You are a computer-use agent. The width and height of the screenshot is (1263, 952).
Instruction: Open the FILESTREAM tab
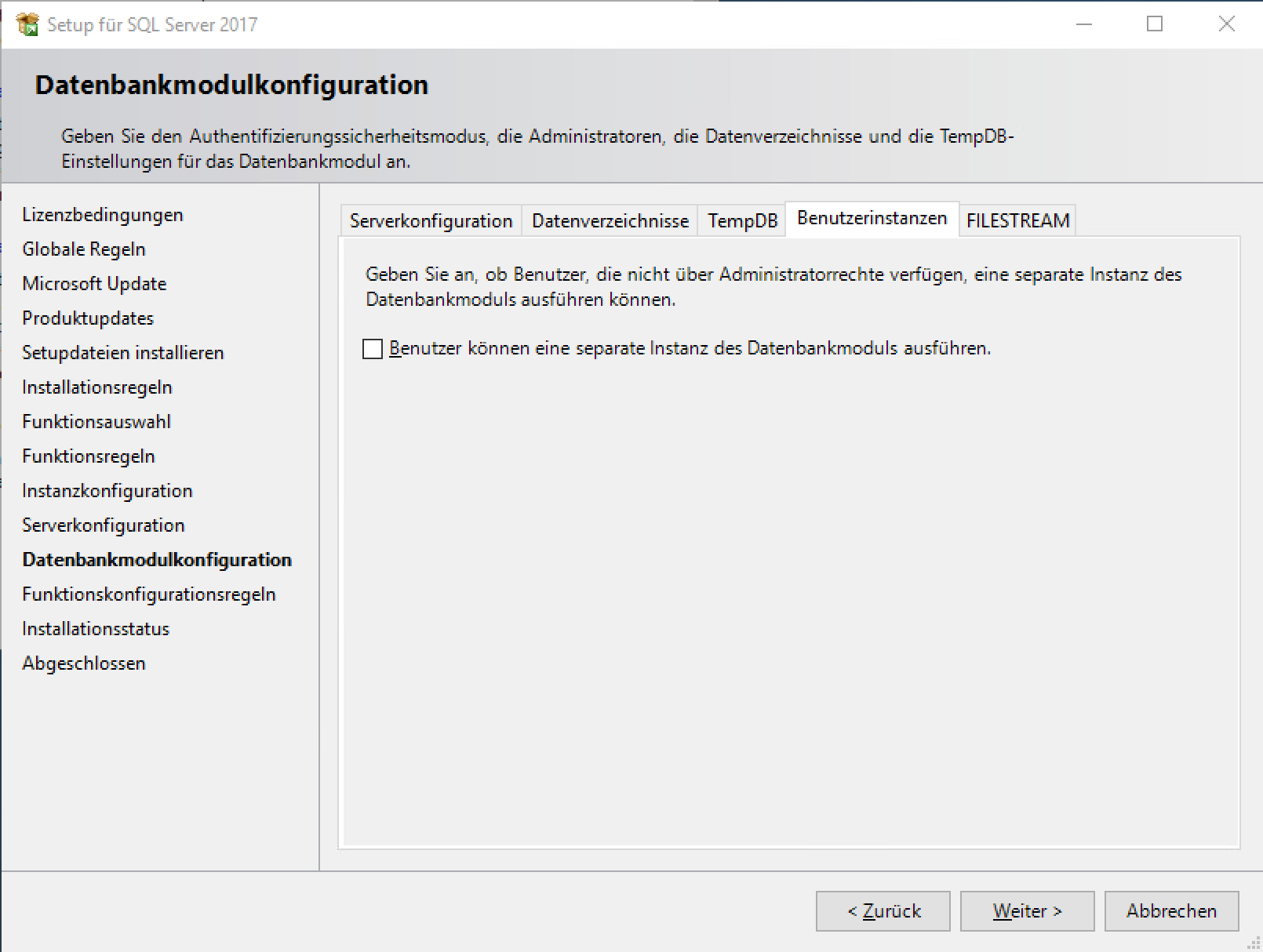(1017, 221)
